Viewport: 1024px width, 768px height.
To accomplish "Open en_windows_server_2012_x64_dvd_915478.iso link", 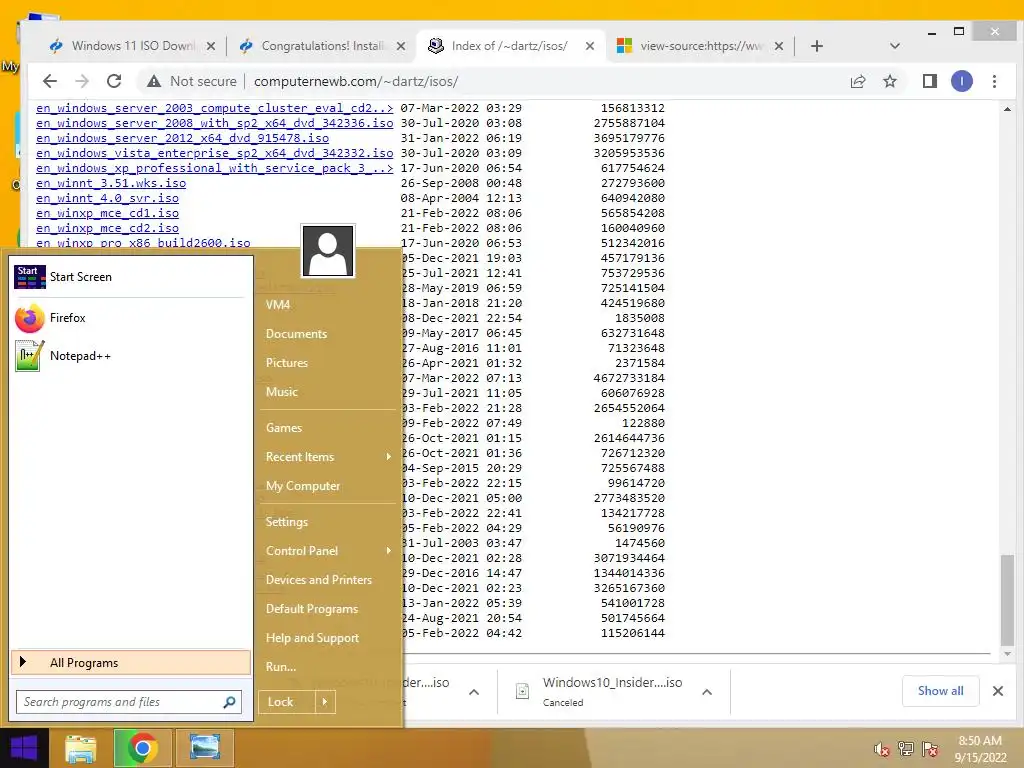I will point(182,138).
